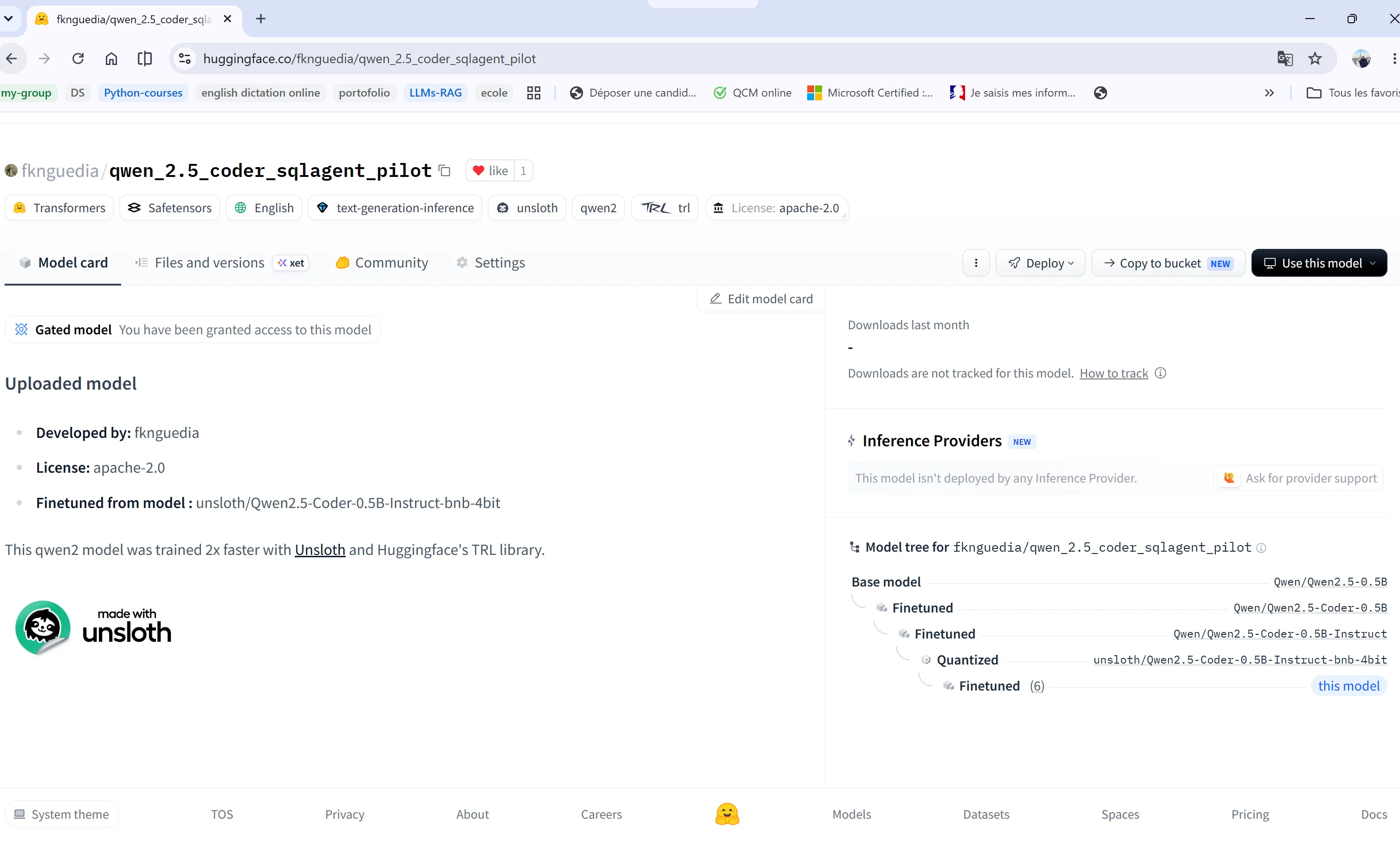Expand the Use this model dropdown
The image size is (1400, 847).
click(1319, 263)
